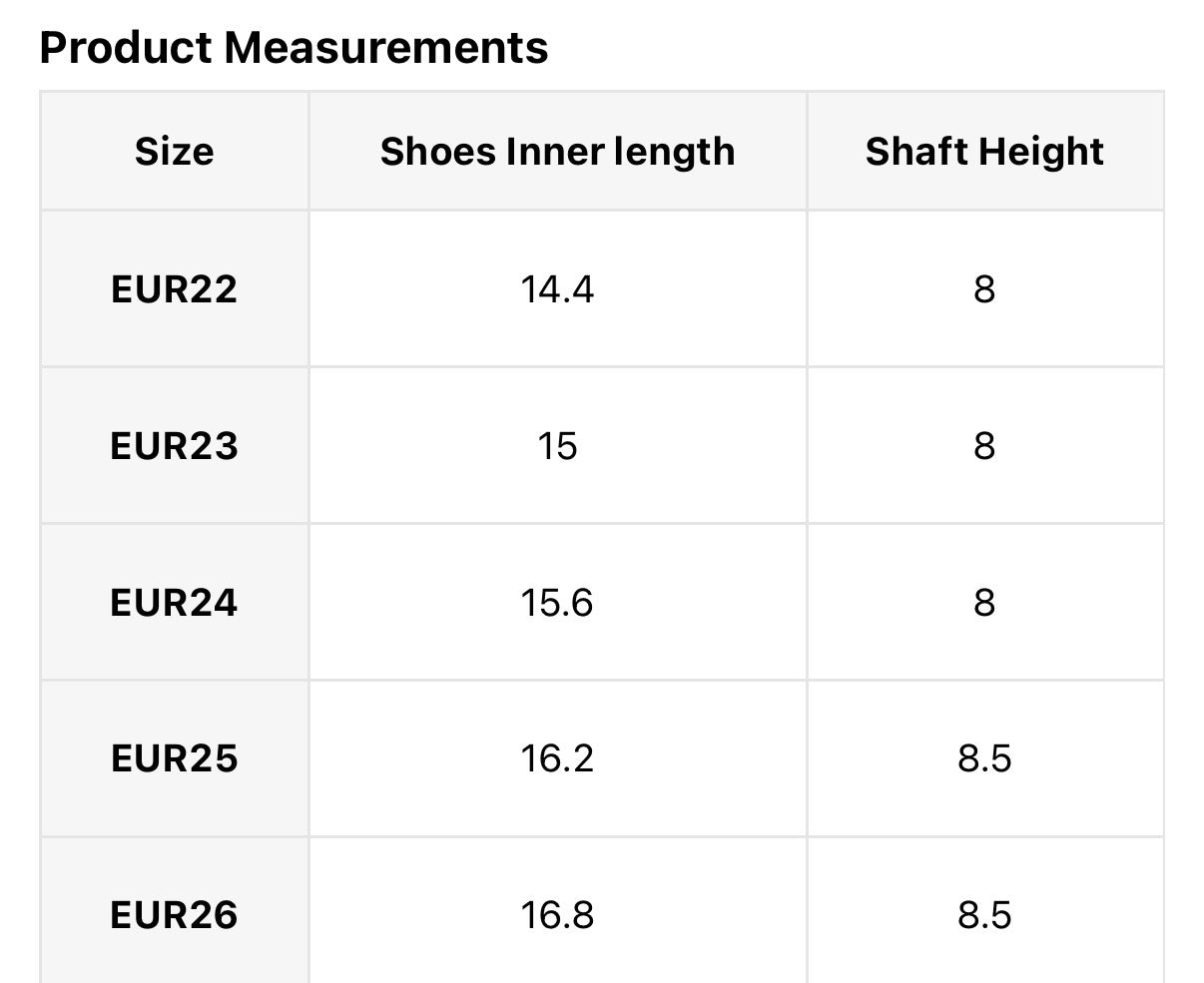Click the 15.6 inner length cell
Viewport: 1204px width, 983px height.
click(x=557, y=603)
